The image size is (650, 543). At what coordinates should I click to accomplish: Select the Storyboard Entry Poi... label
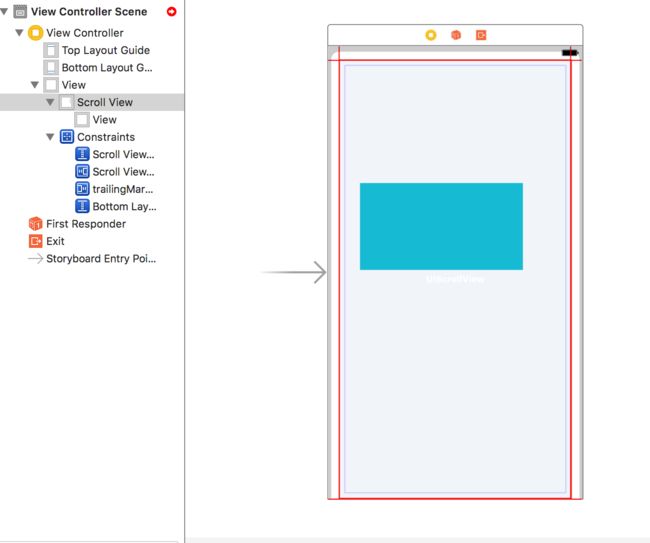click(102, 259)
